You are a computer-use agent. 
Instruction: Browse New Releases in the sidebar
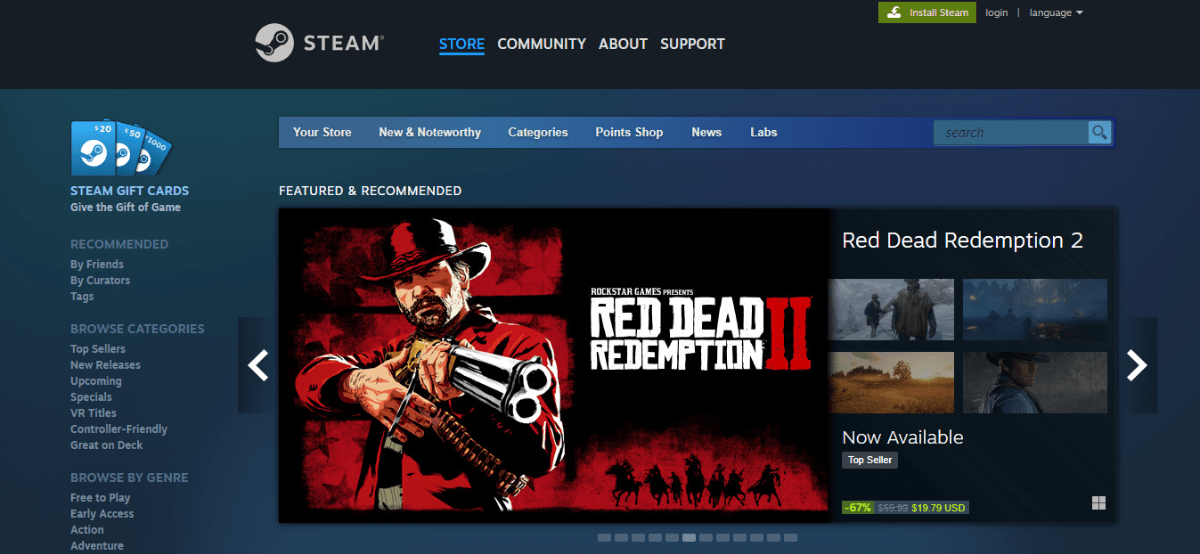(105, 365)
